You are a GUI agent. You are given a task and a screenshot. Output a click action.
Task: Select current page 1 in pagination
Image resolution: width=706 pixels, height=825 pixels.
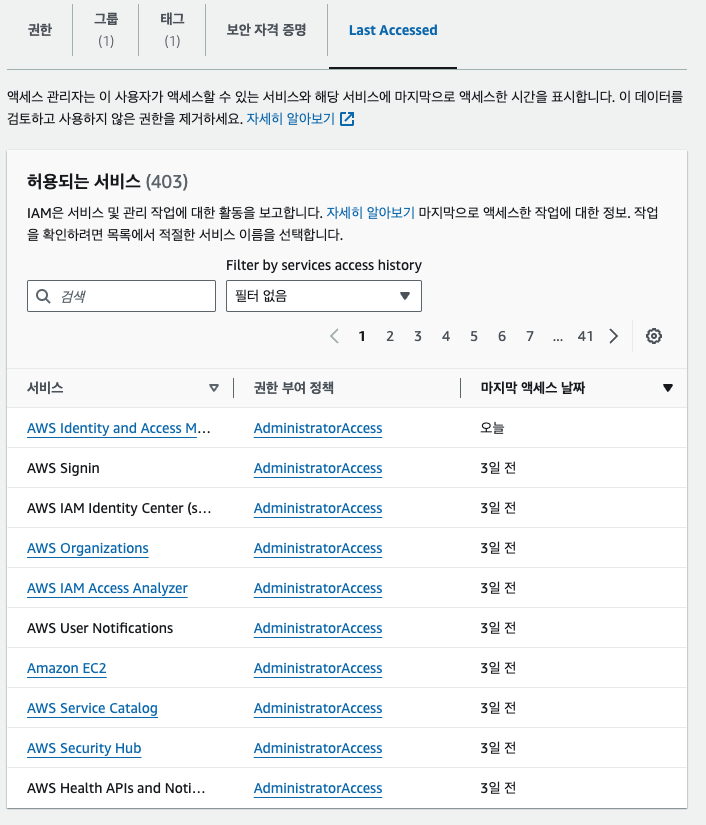362,336
